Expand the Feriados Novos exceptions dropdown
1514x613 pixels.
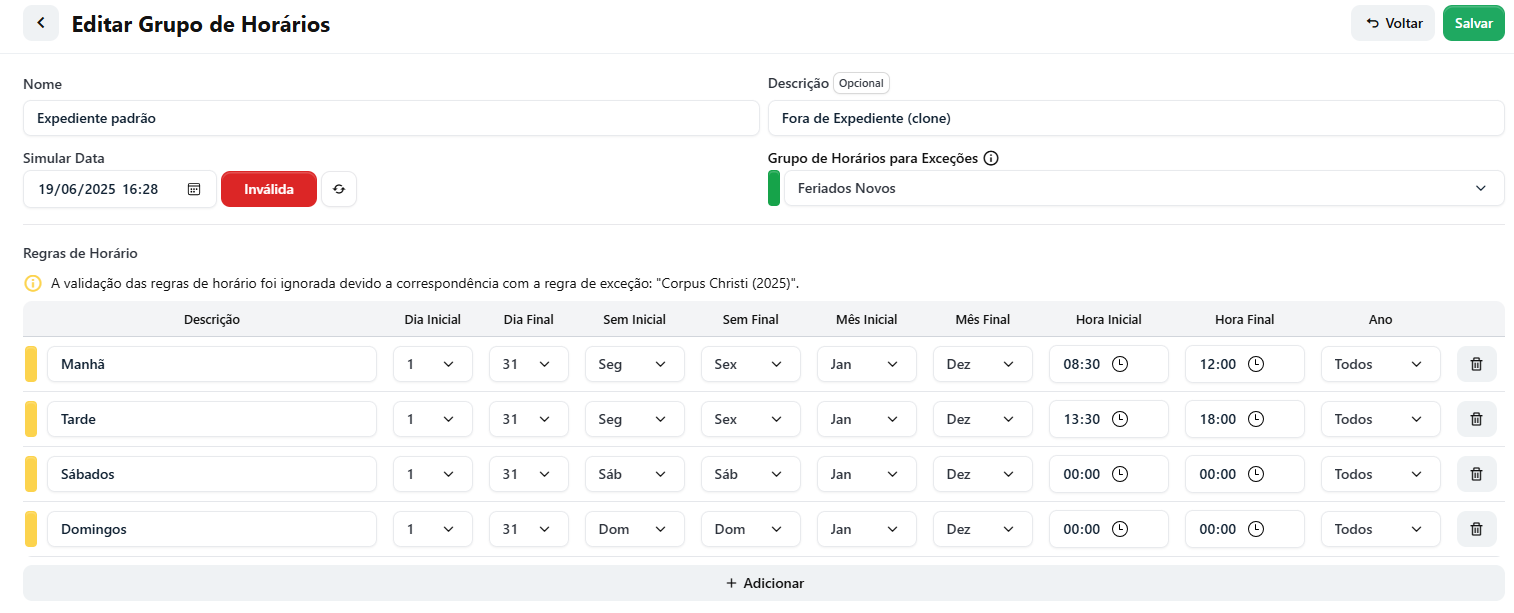tap(1144, 188)
